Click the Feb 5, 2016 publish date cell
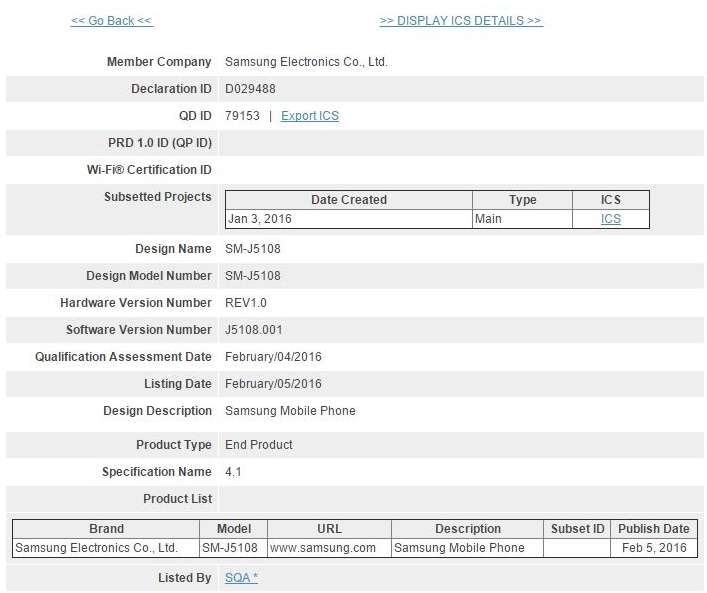 coord(654,548)
